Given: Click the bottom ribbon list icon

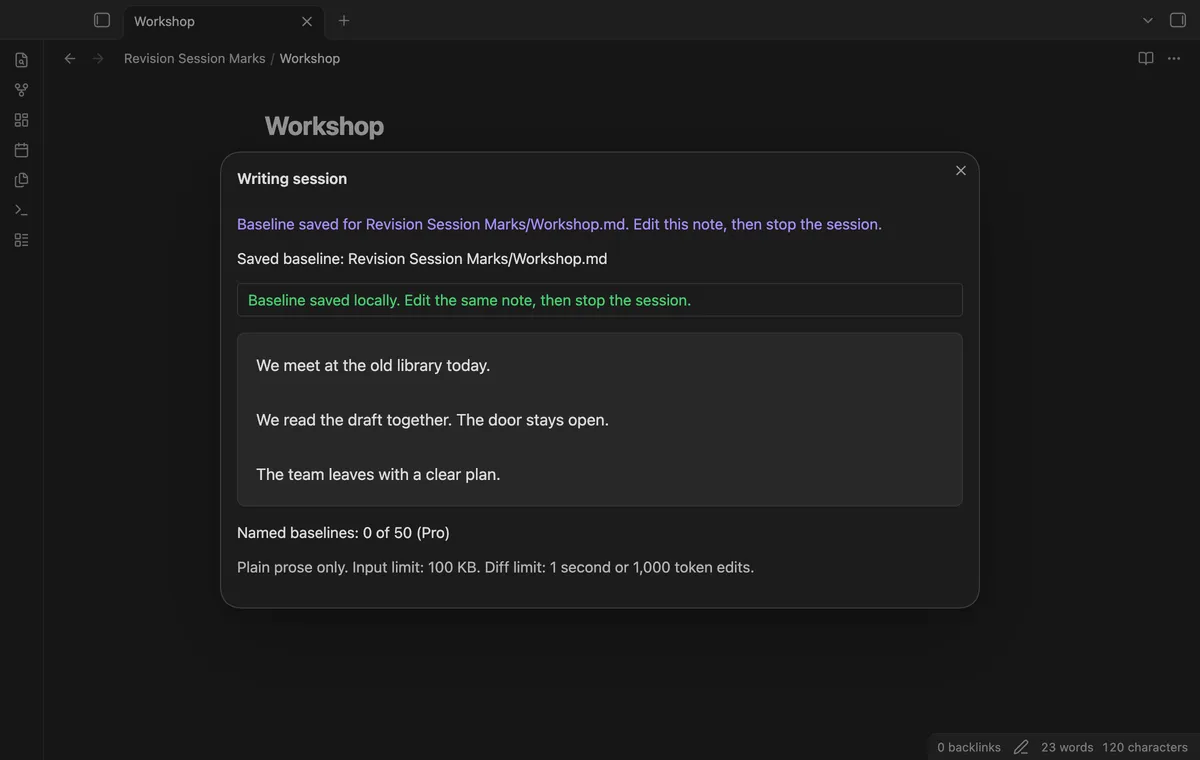Looking at the screenshot, I should click(x=21, y=240).
